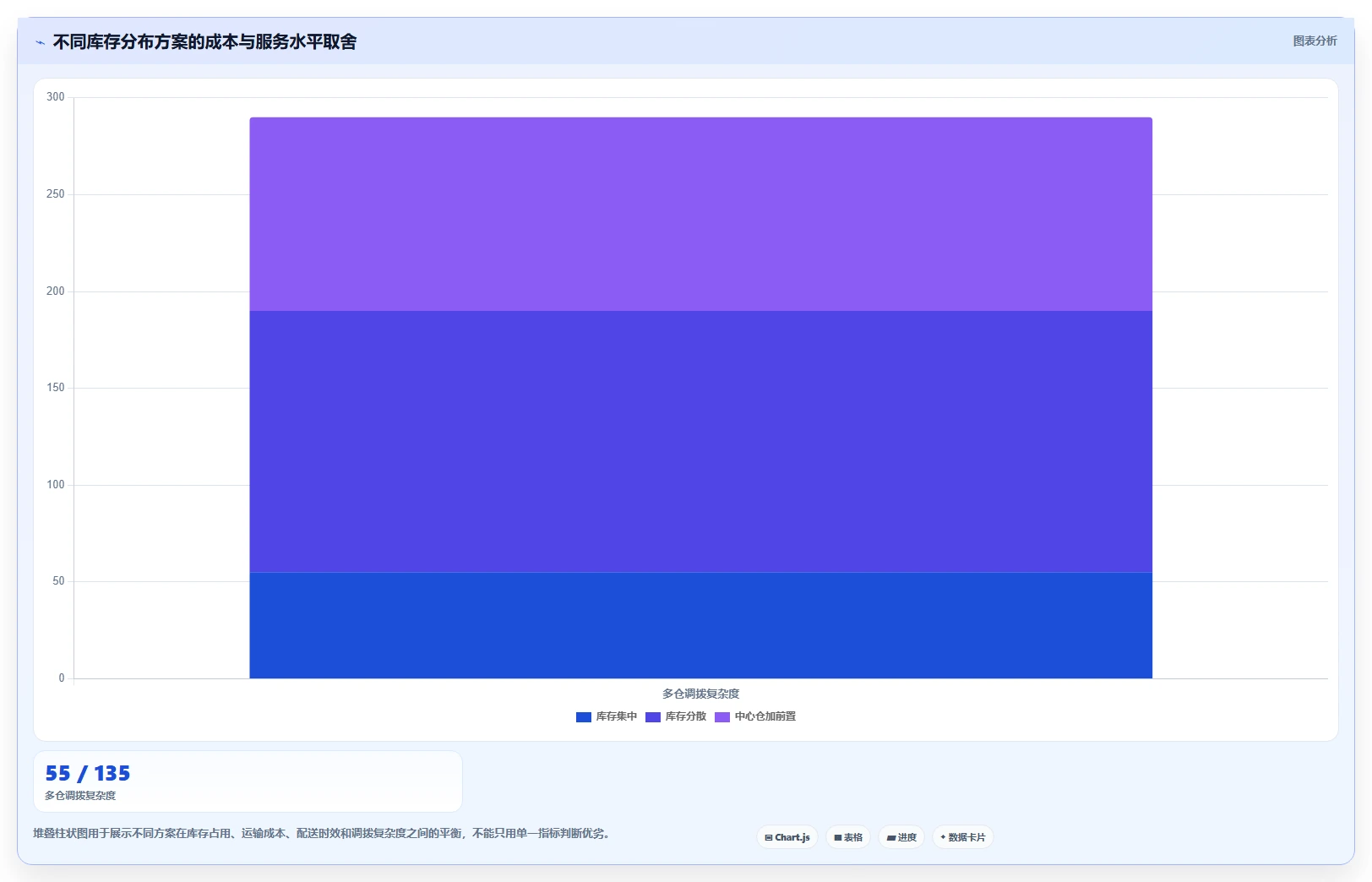Click the chart icon beside the title
The width and height of the screenshot is (1372, 882).
(41, 42)
